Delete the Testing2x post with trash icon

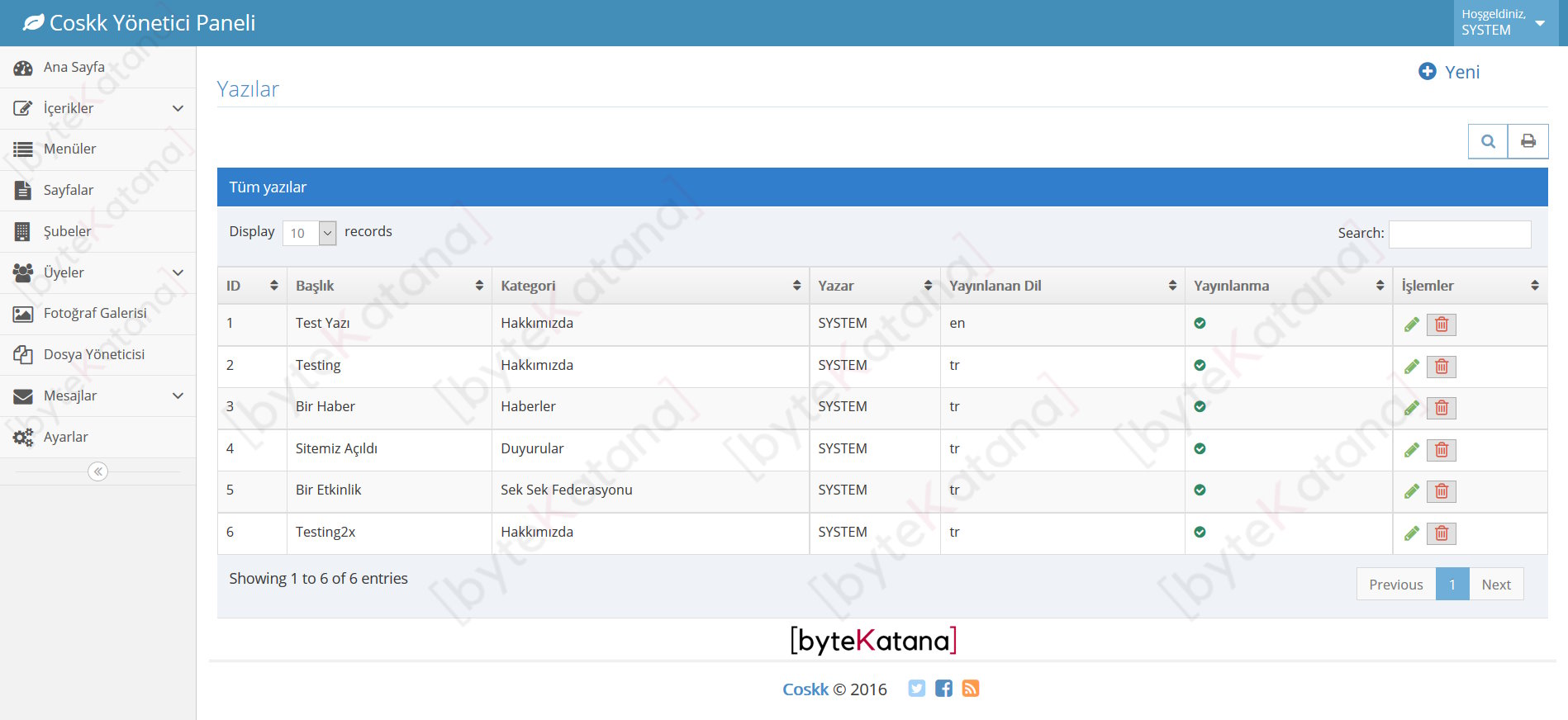pyautogui.click(x=1441, y=533)
